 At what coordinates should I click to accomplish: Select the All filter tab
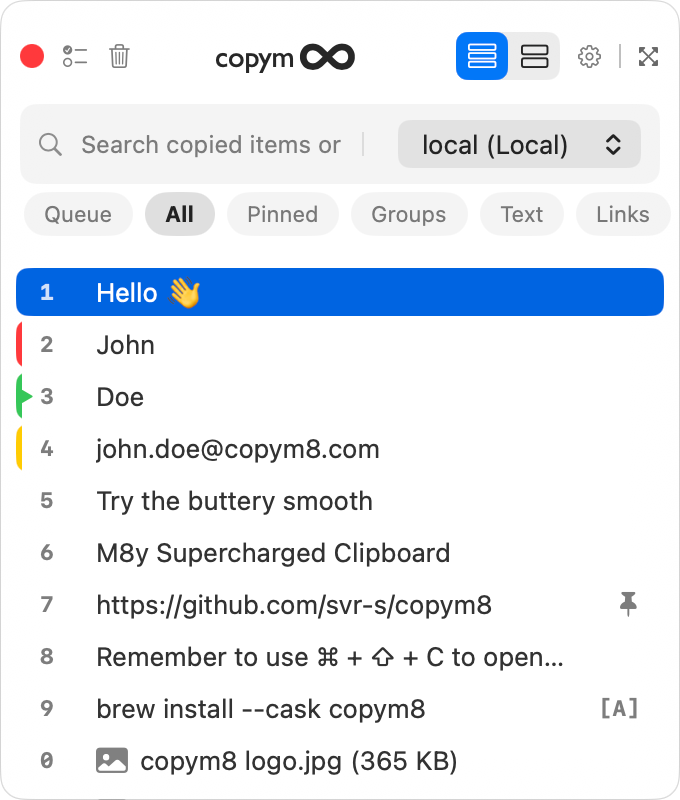pos(180,214)
